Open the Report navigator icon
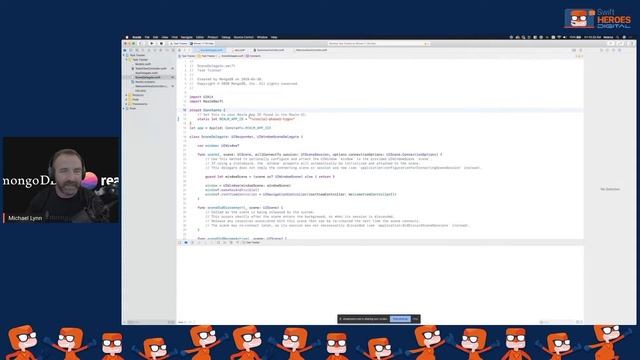The image size is (640, 360). click(173, 50)
